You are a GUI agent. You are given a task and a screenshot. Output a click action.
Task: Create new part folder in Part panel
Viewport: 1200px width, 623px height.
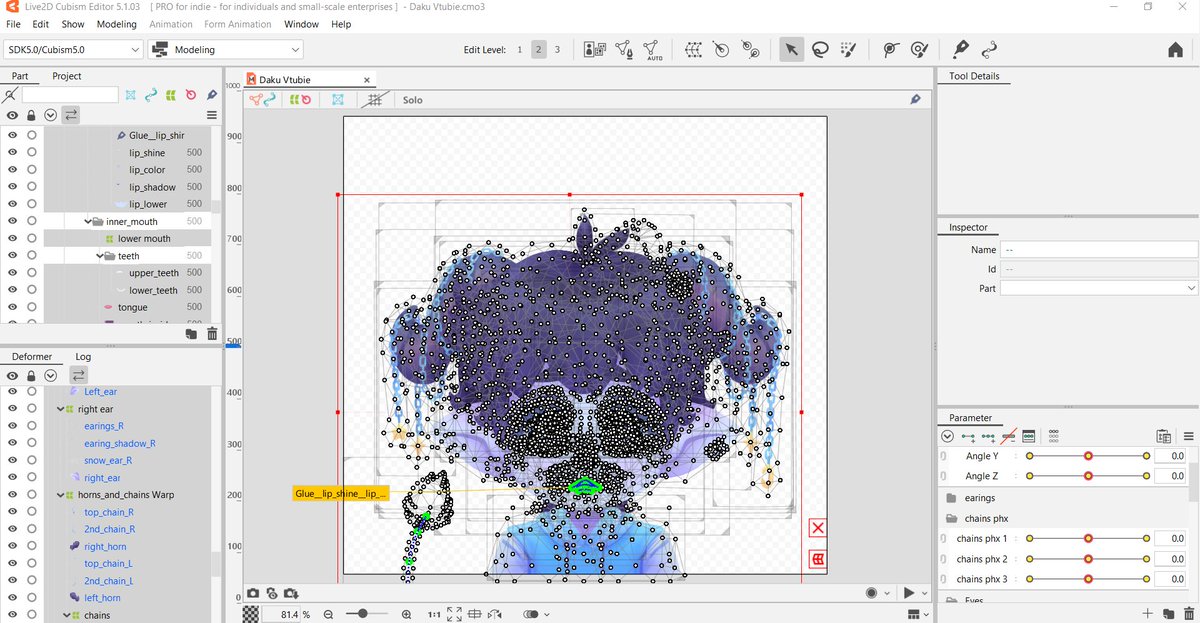tap(191, 334)
